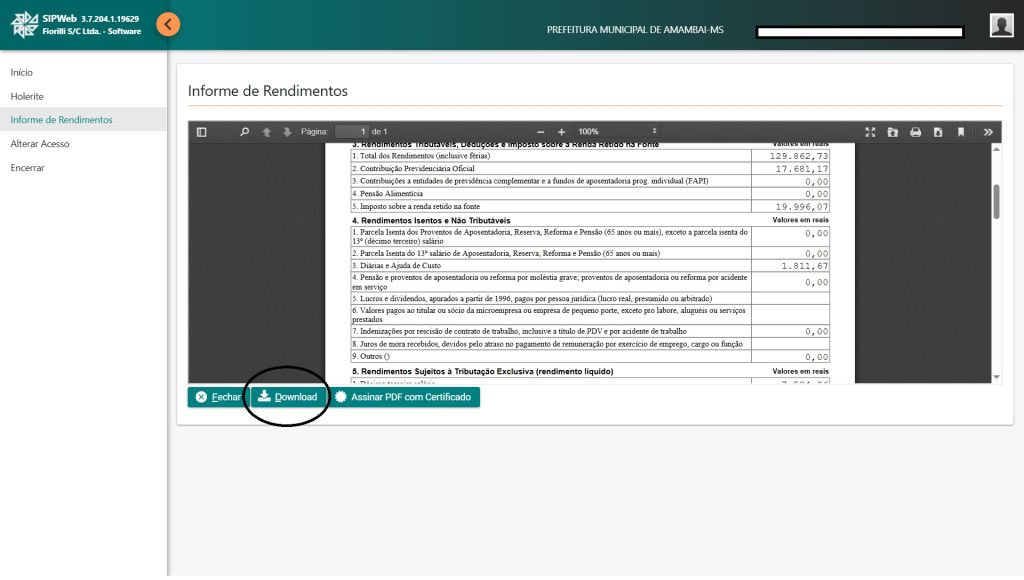Open the 100% zoom level dropdown
The image size is (1024, 580).
(617, 132)
